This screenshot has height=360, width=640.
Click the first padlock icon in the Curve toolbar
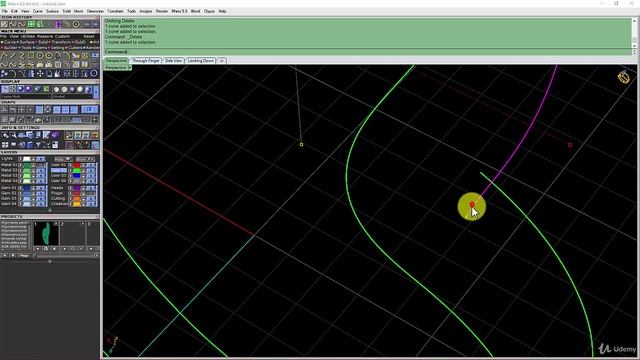click(40, 64)
